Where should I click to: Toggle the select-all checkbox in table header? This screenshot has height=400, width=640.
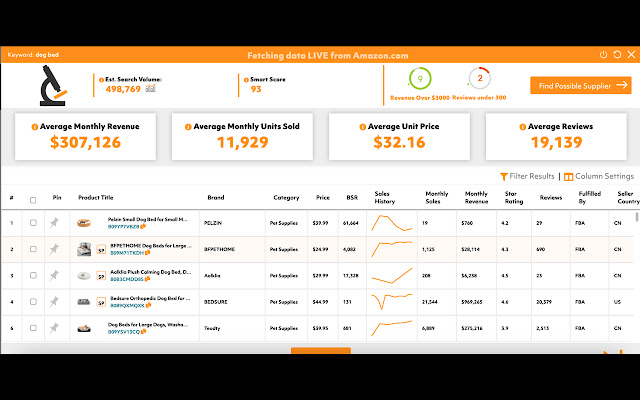coord(33,200)
